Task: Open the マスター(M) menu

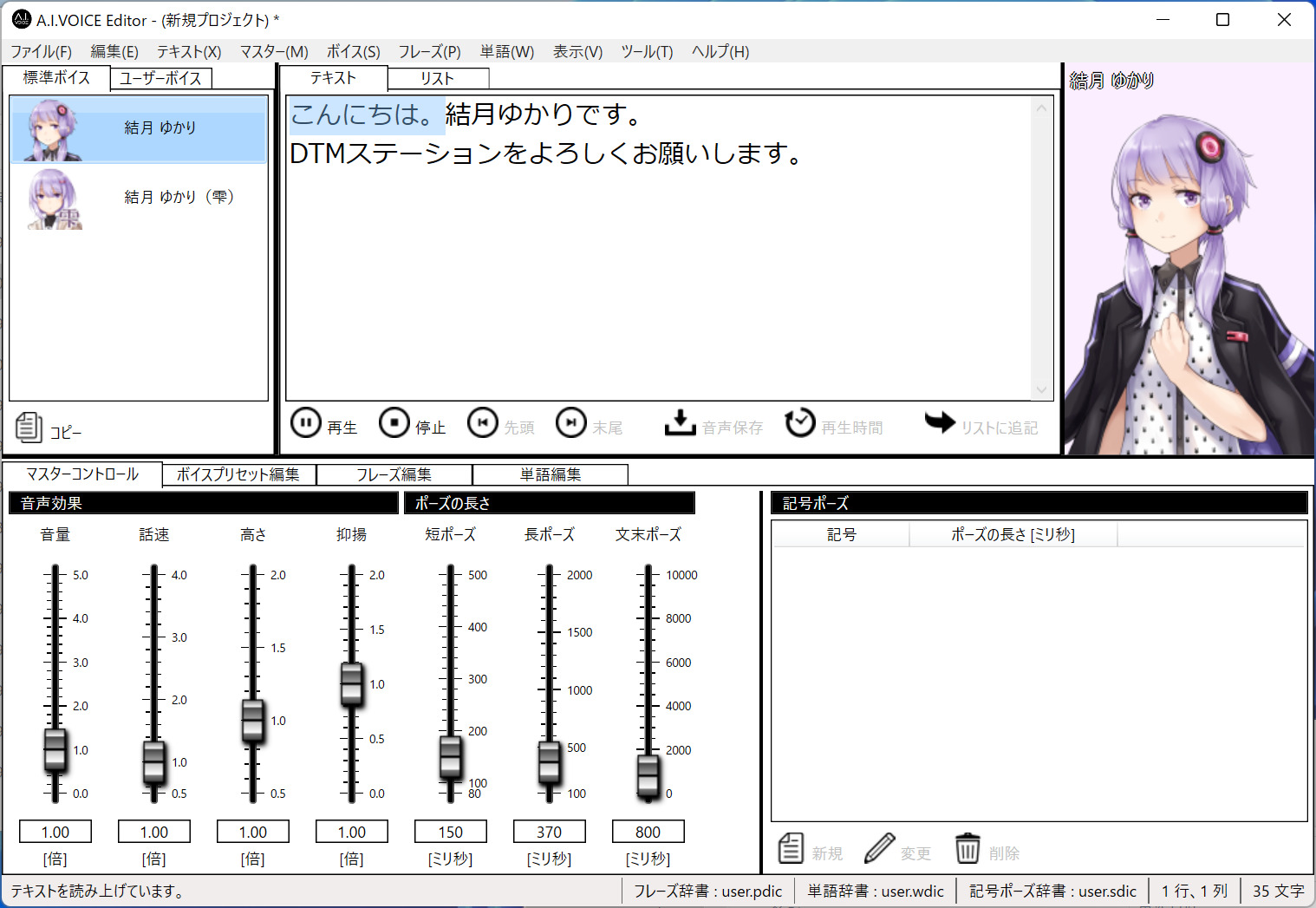Action: pyautogui.click(x=274, y=52)
